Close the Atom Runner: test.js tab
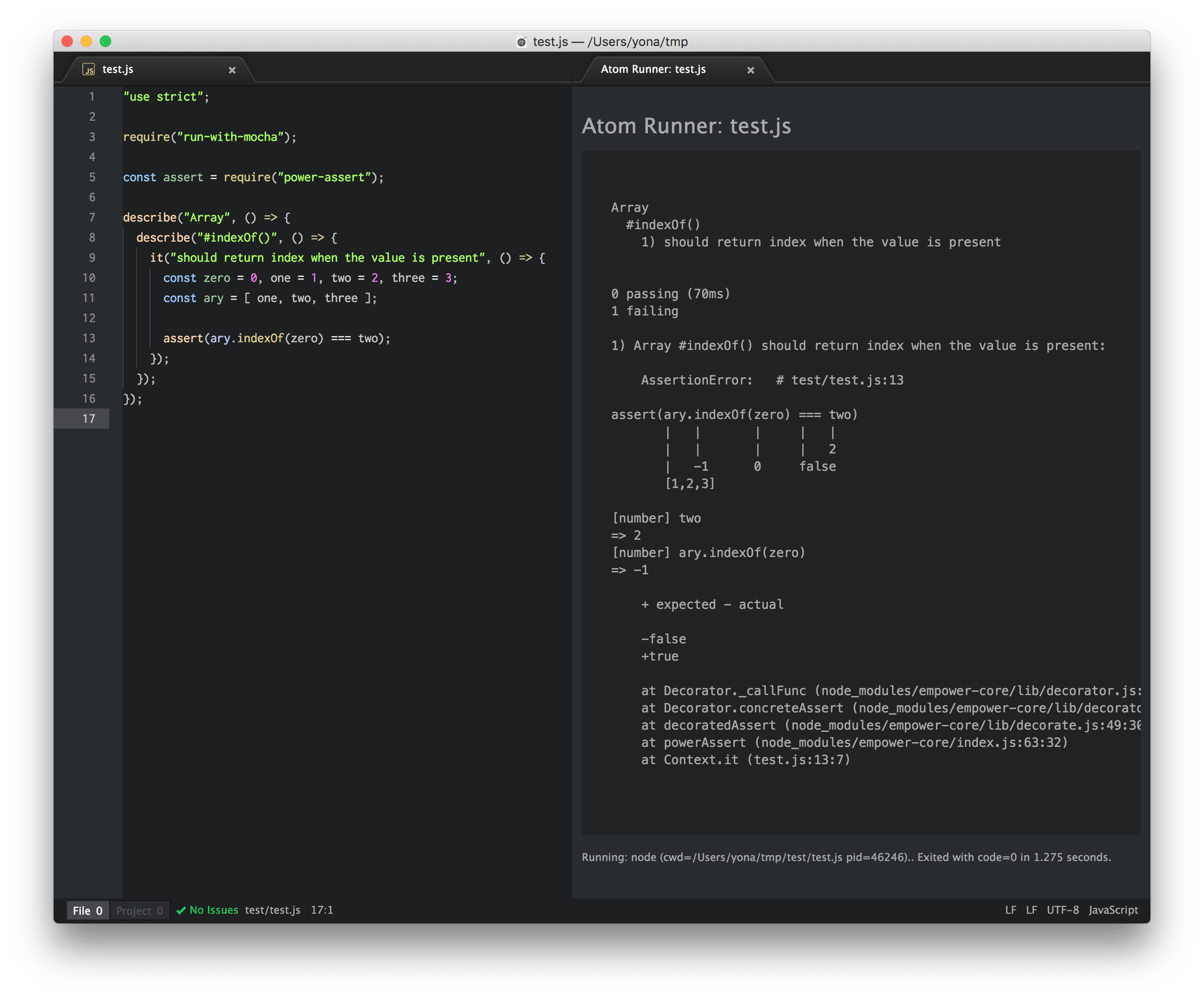This screenshot has height=1000, width=1204. coord(751,70)
